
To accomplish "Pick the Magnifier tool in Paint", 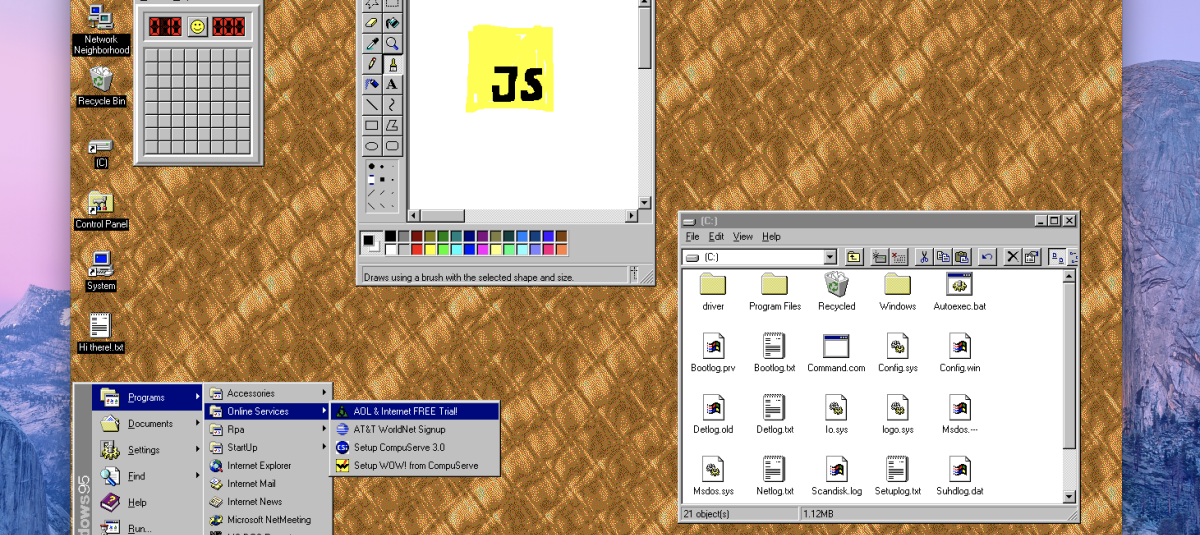I will 392,43.
